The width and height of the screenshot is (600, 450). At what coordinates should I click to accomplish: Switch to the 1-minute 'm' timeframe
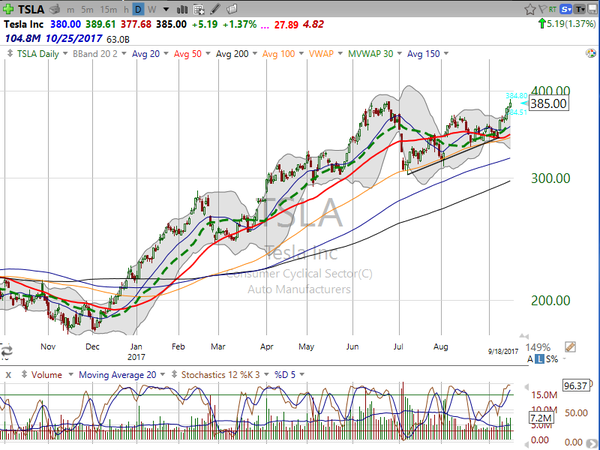click(70, 10)
